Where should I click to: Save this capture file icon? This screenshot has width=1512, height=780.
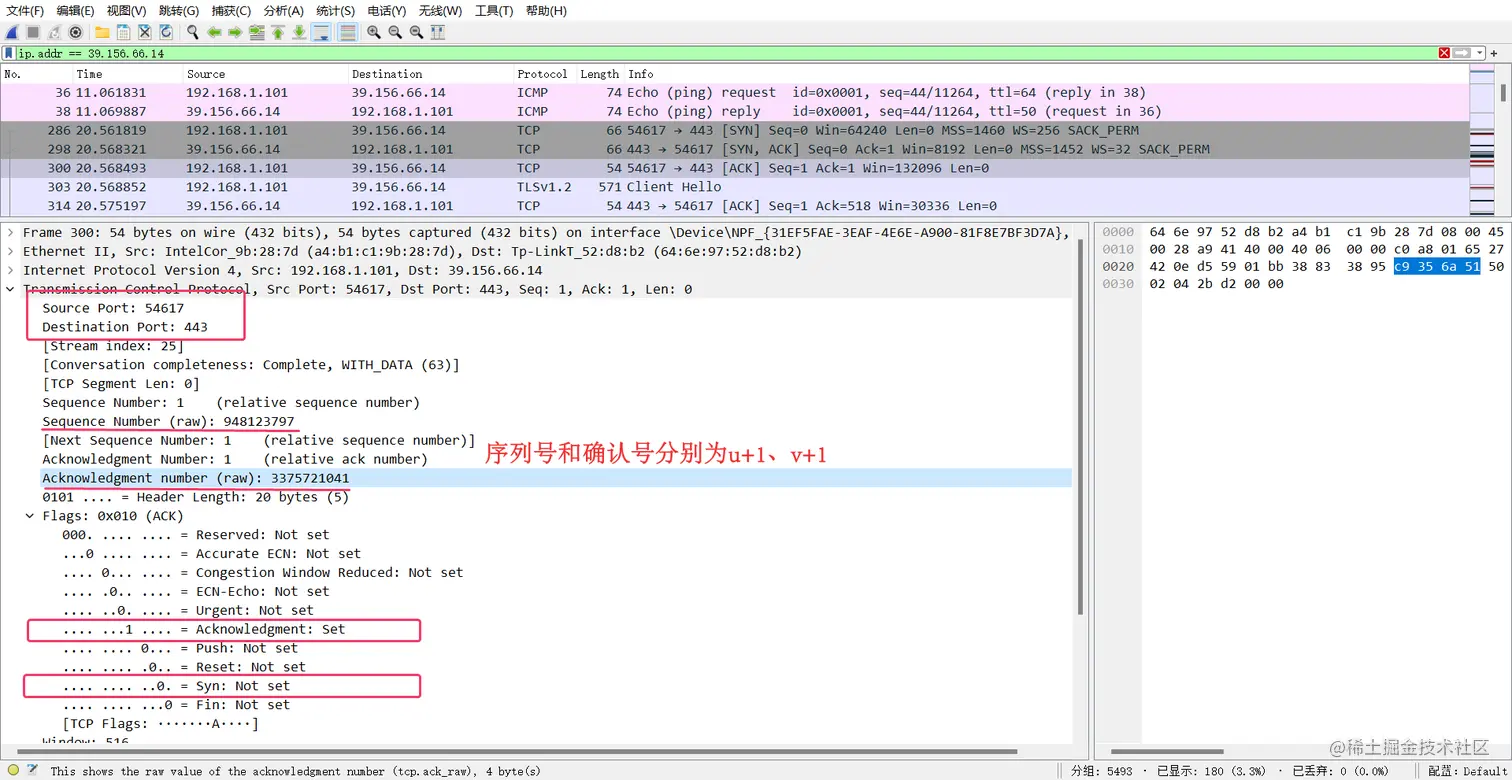[x=123, y=32]
